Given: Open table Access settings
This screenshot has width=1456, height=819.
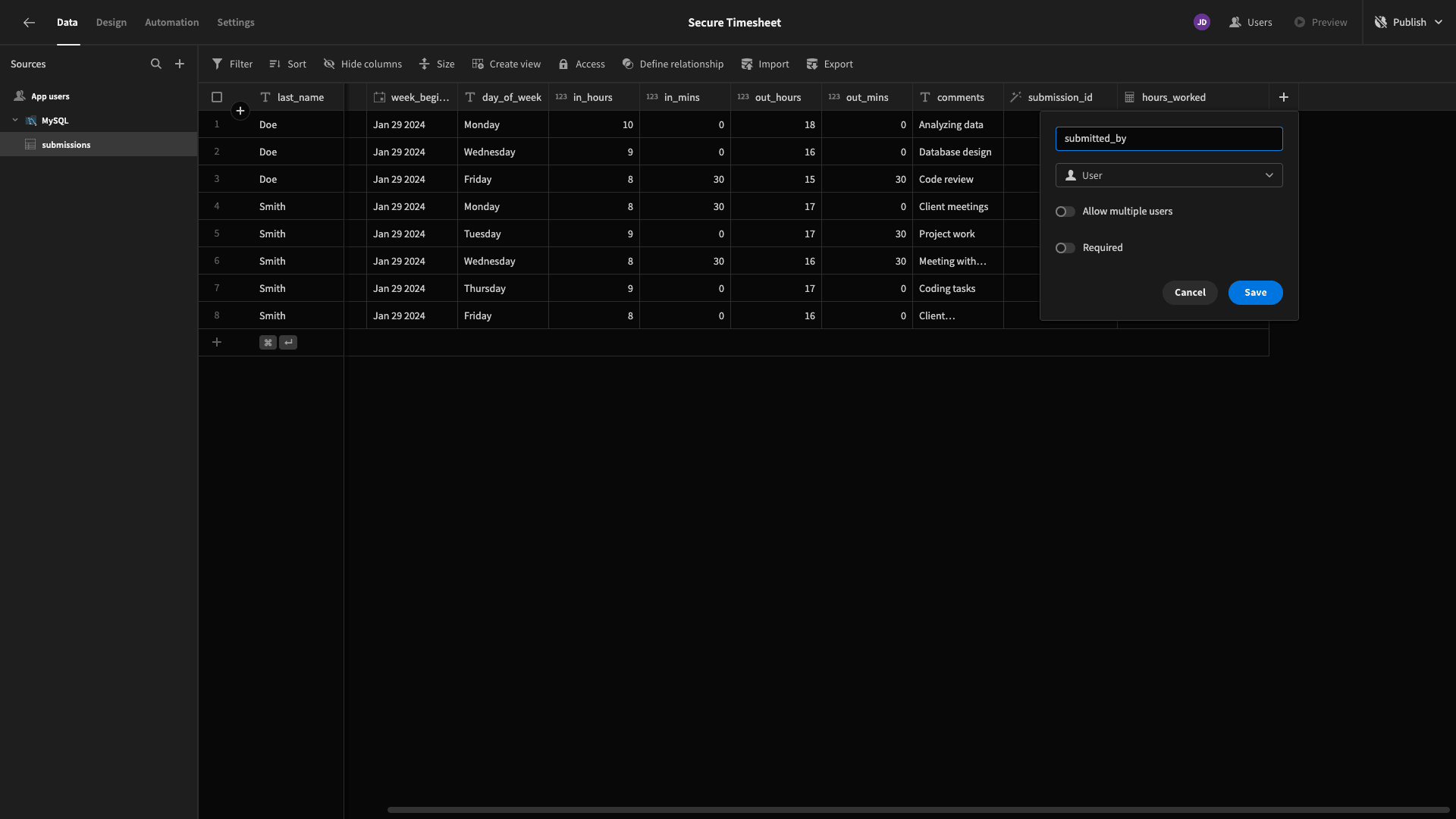Looking at the screenshot, I should pyautogui.click(x=582, y=64).
